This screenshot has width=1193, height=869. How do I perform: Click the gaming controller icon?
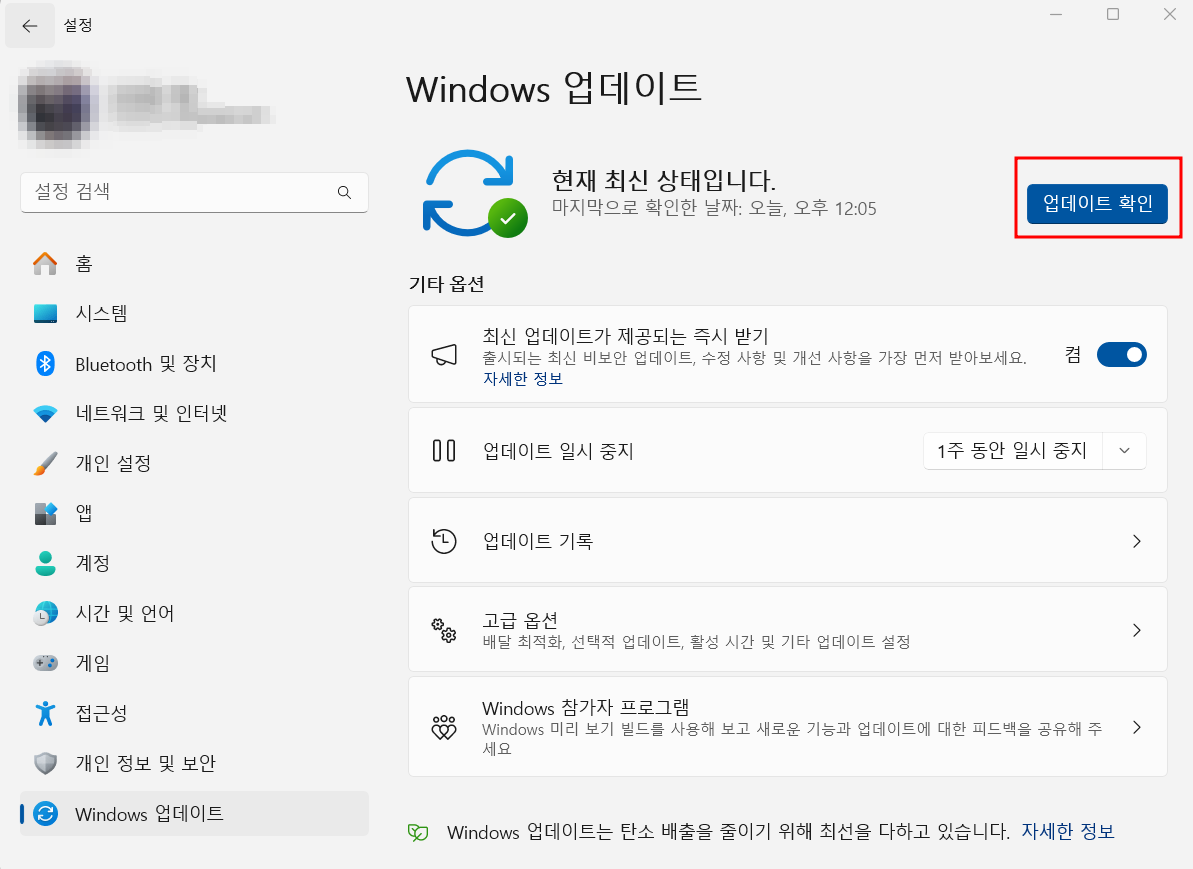point(45,663)
